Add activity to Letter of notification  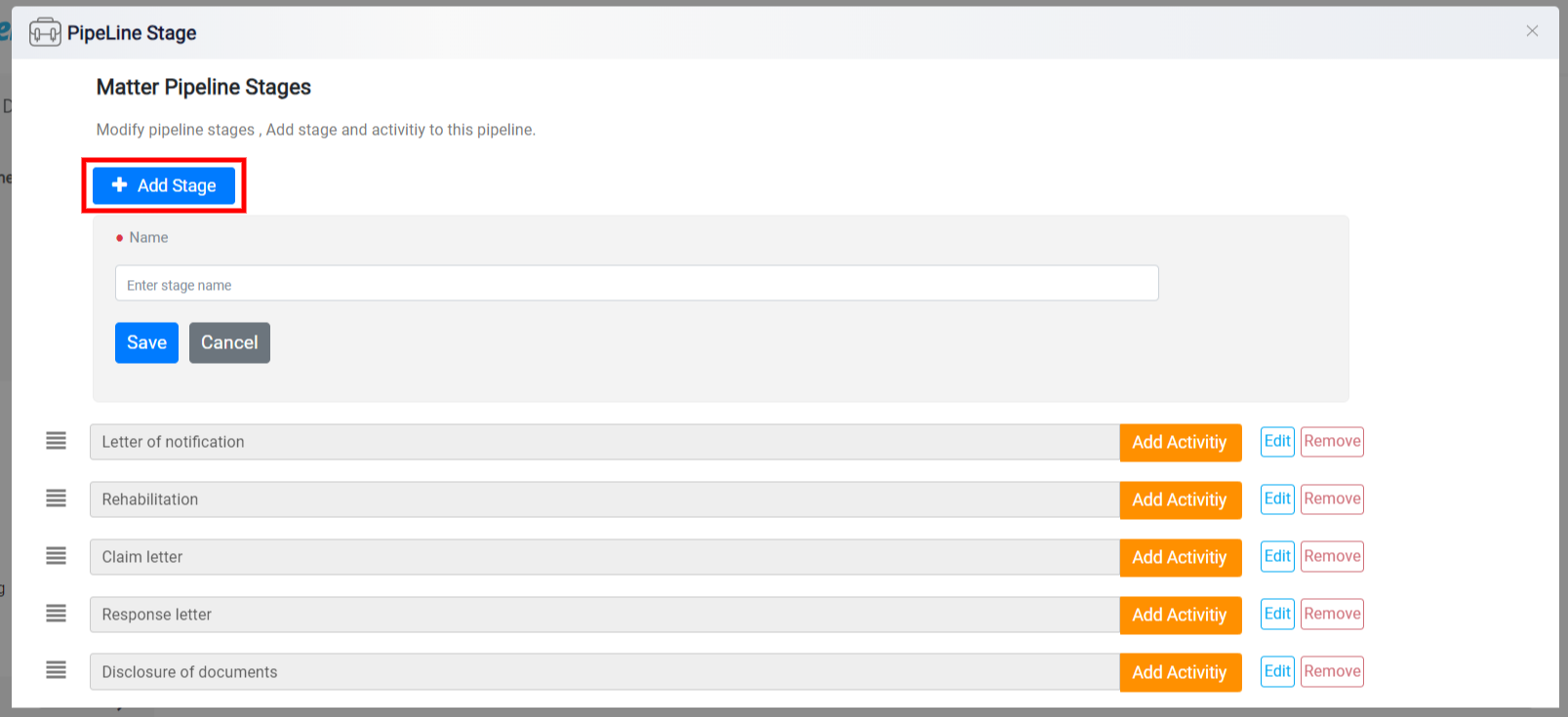point(1180,442)
